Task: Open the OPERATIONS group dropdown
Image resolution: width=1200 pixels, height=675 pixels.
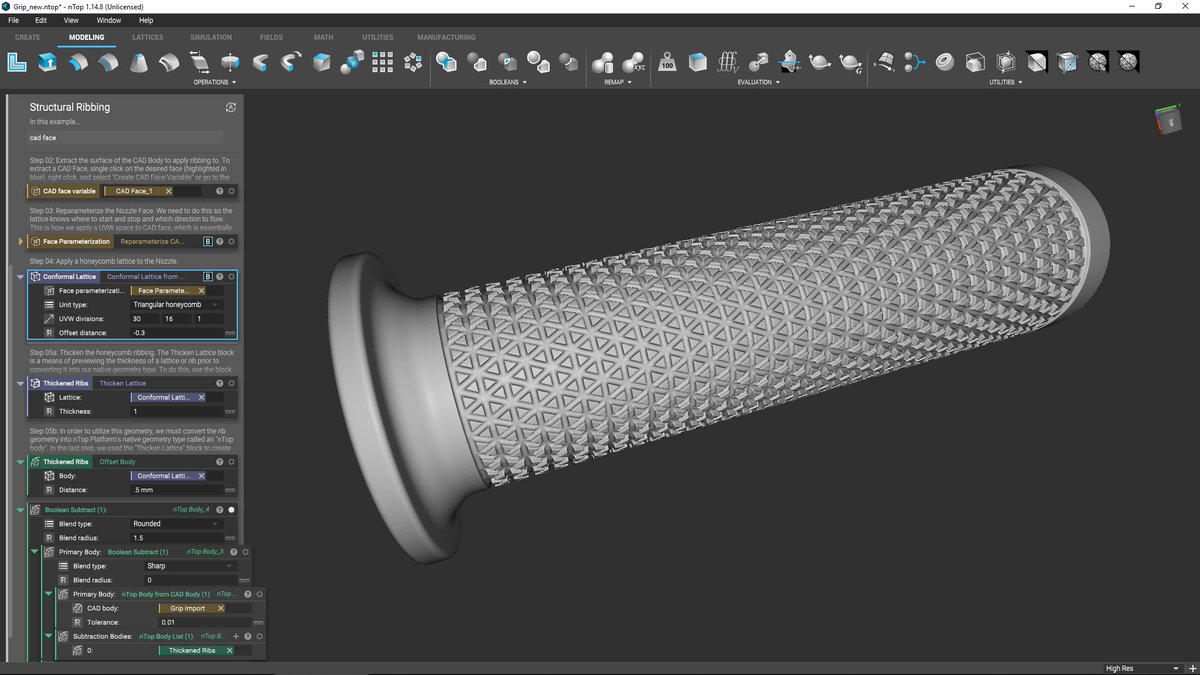Action: click(215, 82)
